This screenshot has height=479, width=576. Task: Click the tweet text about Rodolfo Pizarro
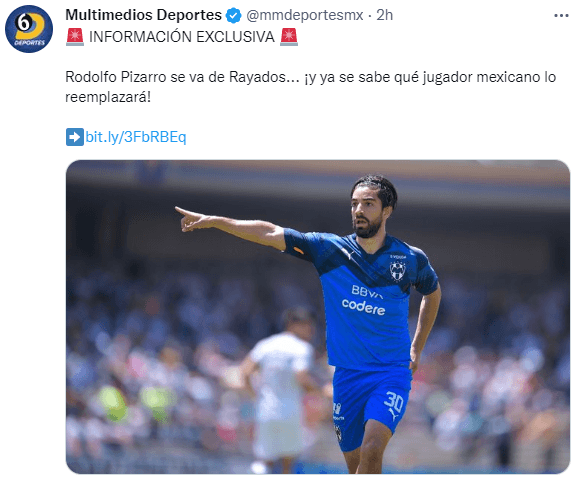tap(310, 87)
